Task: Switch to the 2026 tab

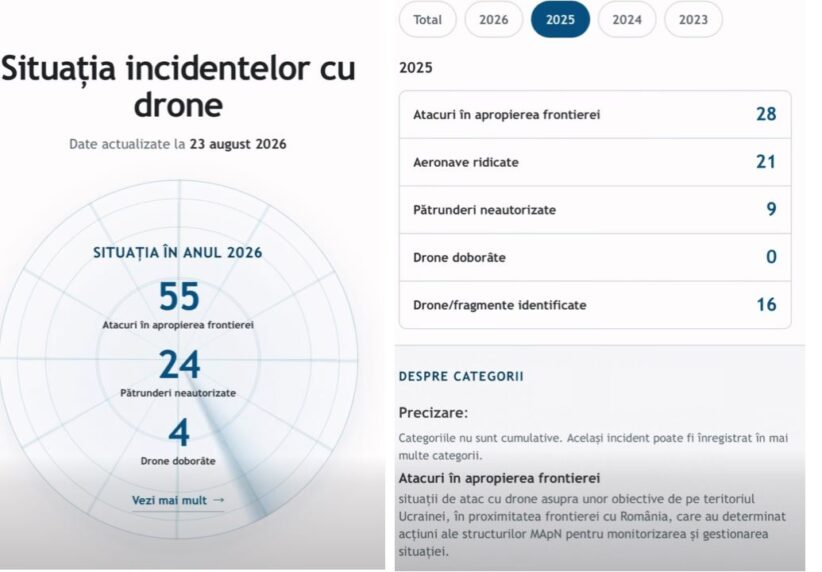Action: click(x=493, y=19)
